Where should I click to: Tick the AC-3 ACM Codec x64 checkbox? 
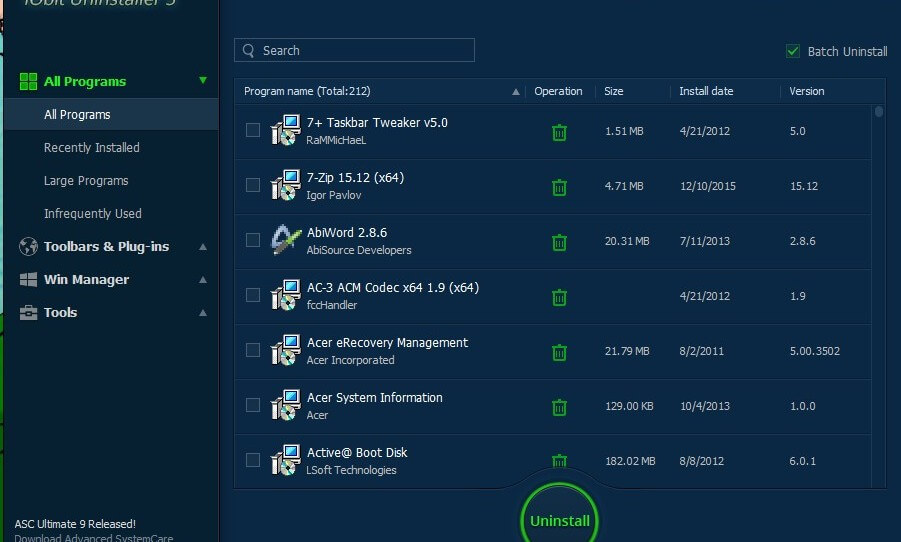[x=253, y=295]
